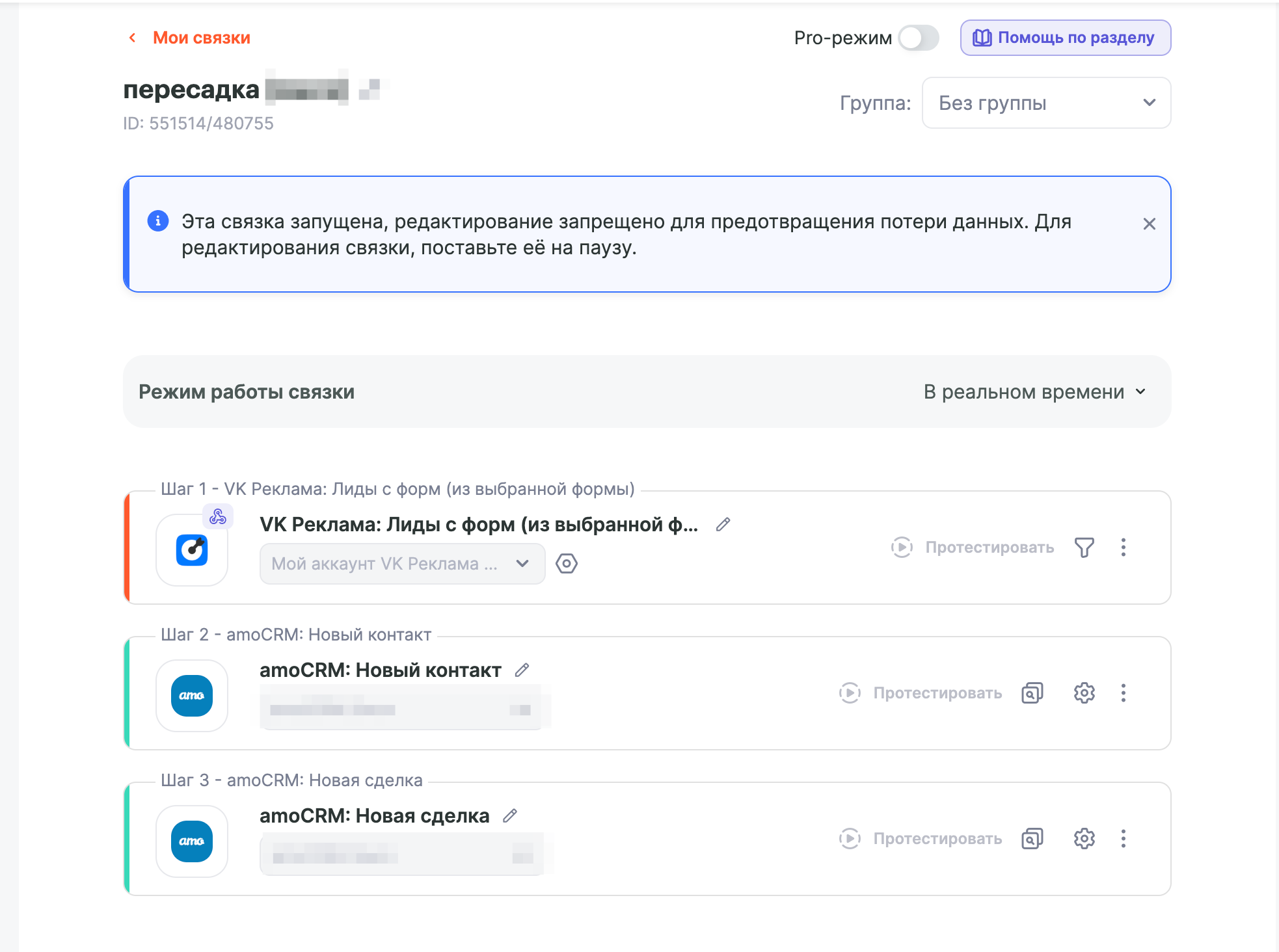
Task: Click Протестировать for Новый контакт step
Action: (x=921, y=693)
